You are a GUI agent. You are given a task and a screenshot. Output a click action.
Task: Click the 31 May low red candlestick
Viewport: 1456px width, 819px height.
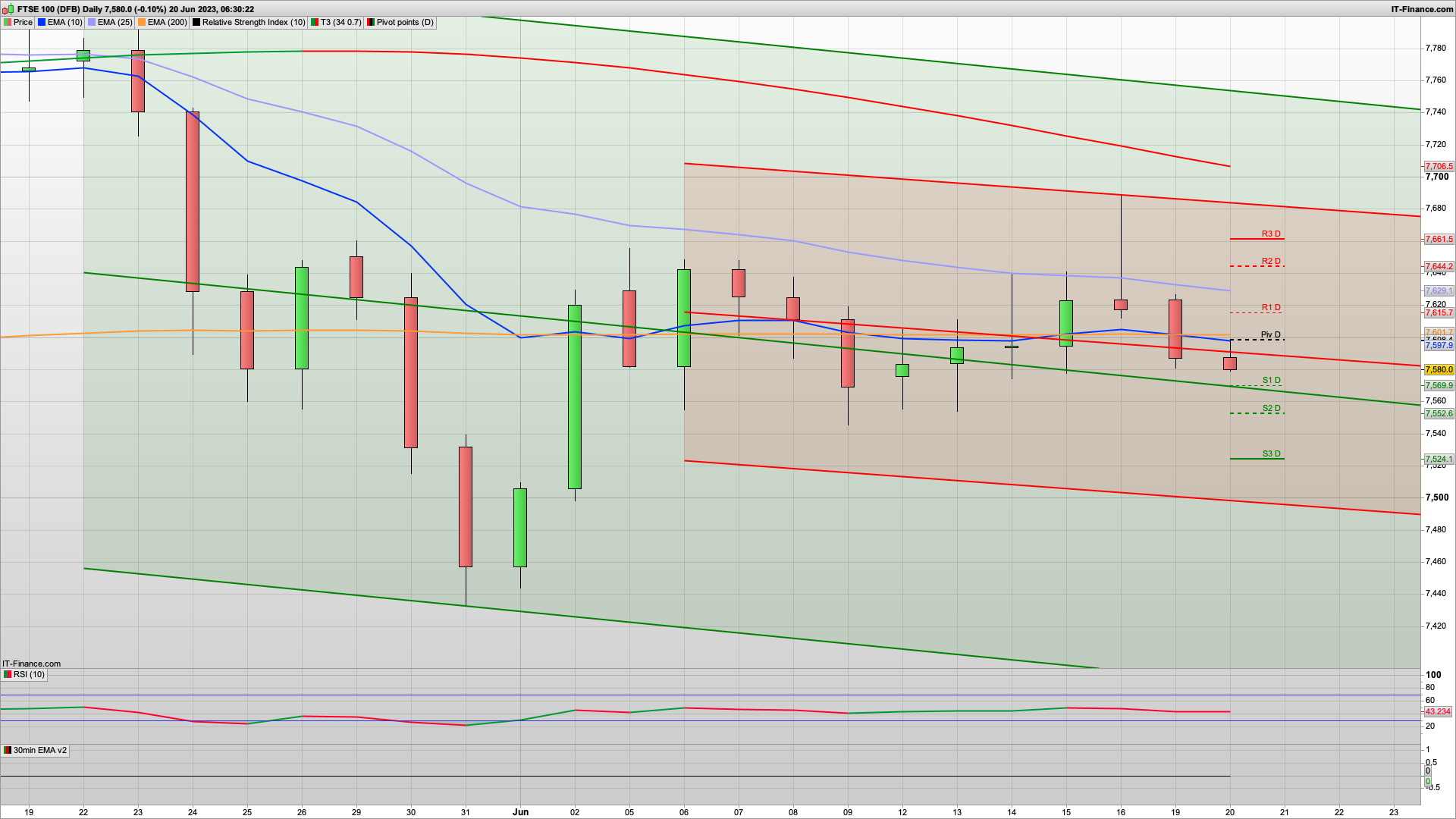click(x=466, y=507)
